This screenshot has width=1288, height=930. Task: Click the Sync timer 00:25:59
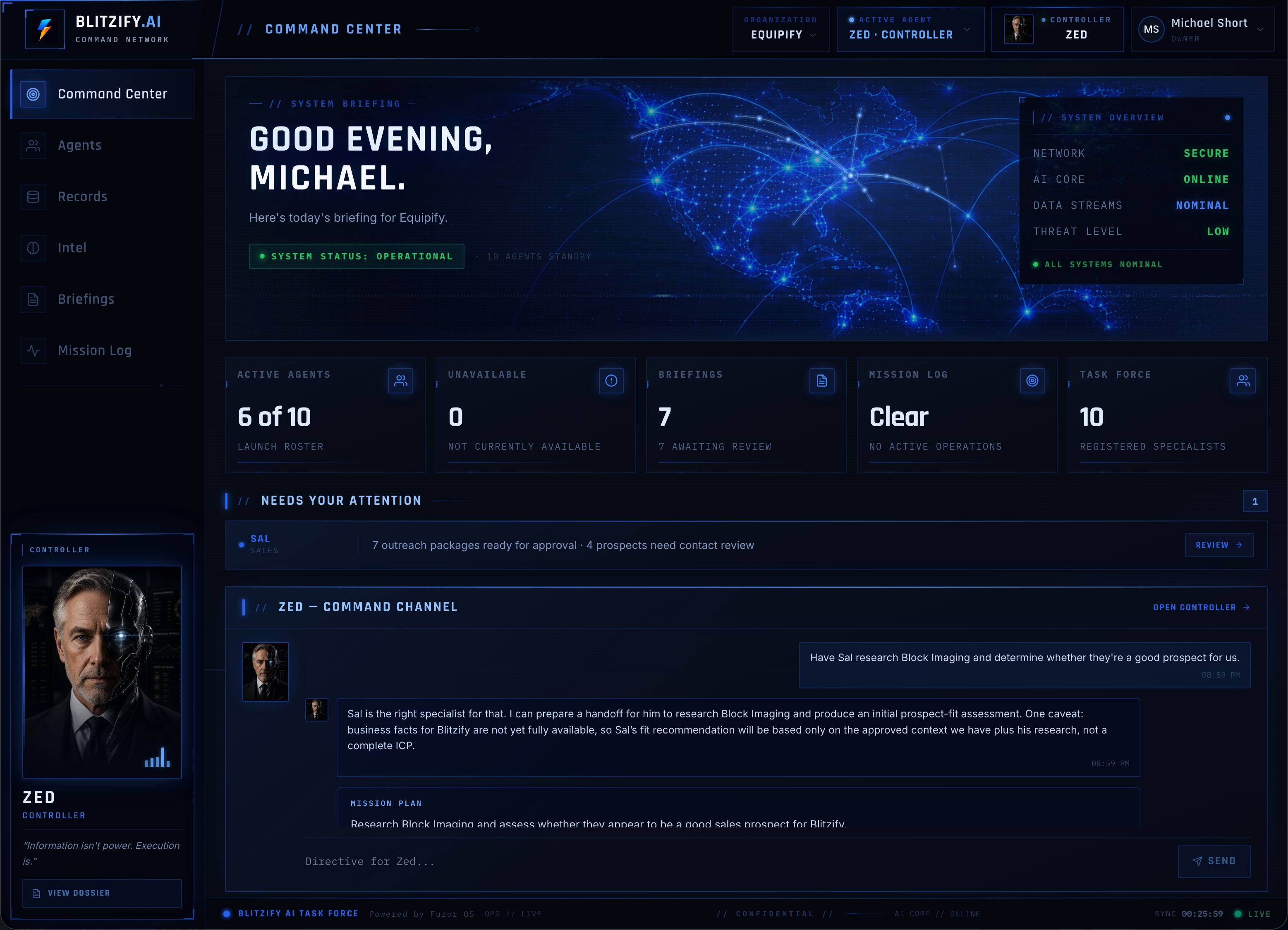pyautogui.click(x=1202, y=914)
